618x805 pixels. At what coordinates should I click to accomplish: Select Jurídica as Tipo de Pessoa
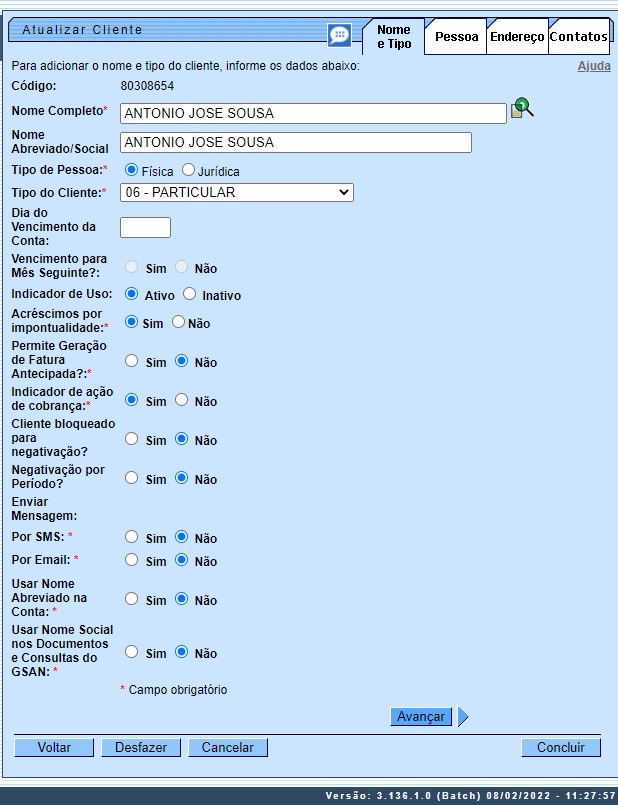[188, 170]
